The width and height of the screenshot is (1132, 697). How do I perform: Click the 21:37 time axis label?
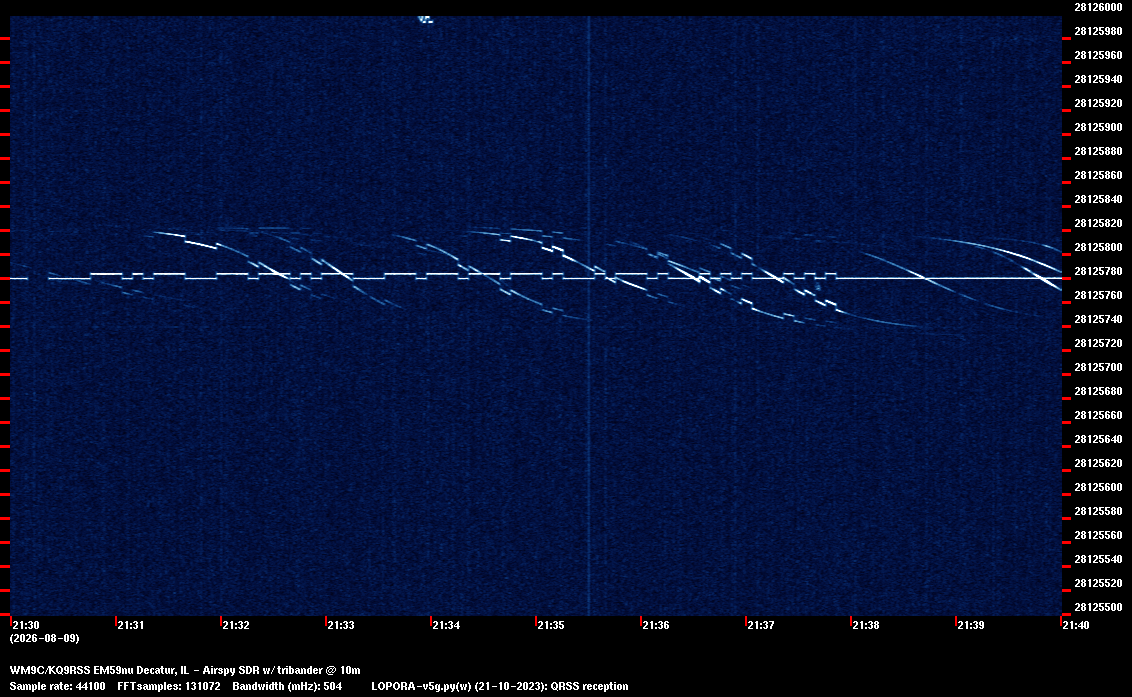point(761,625)
